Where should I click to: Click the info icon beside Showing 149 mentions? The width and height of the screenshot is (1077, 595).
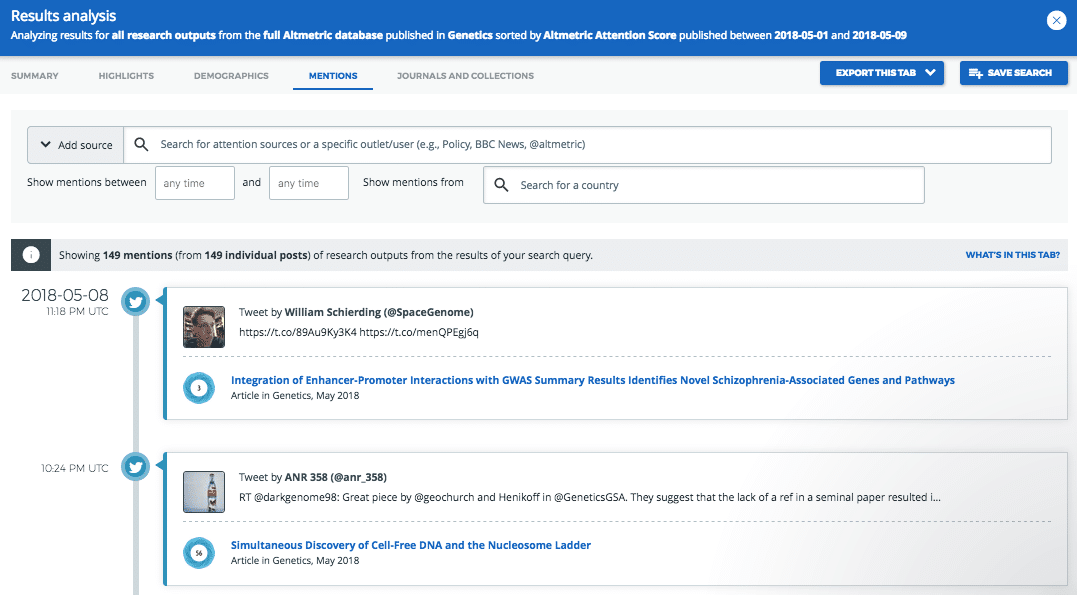(x=30, y=255)
